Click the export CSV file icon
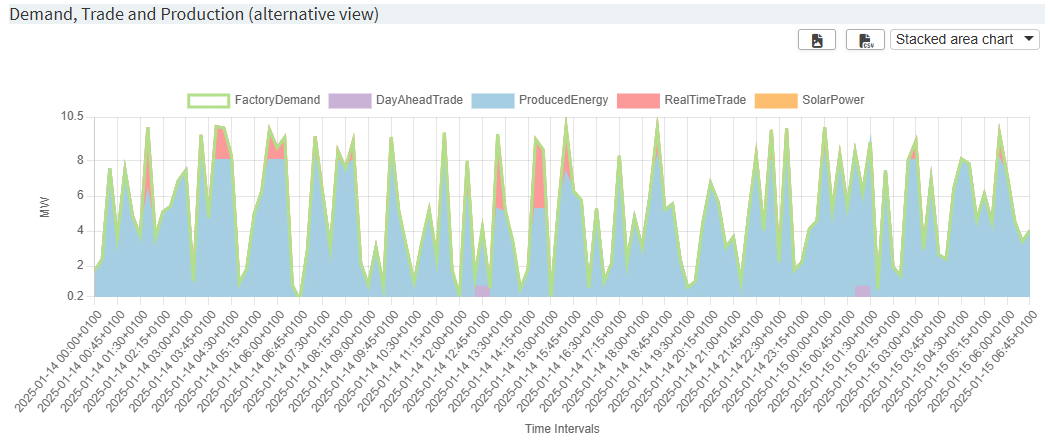 coord(865,40)
